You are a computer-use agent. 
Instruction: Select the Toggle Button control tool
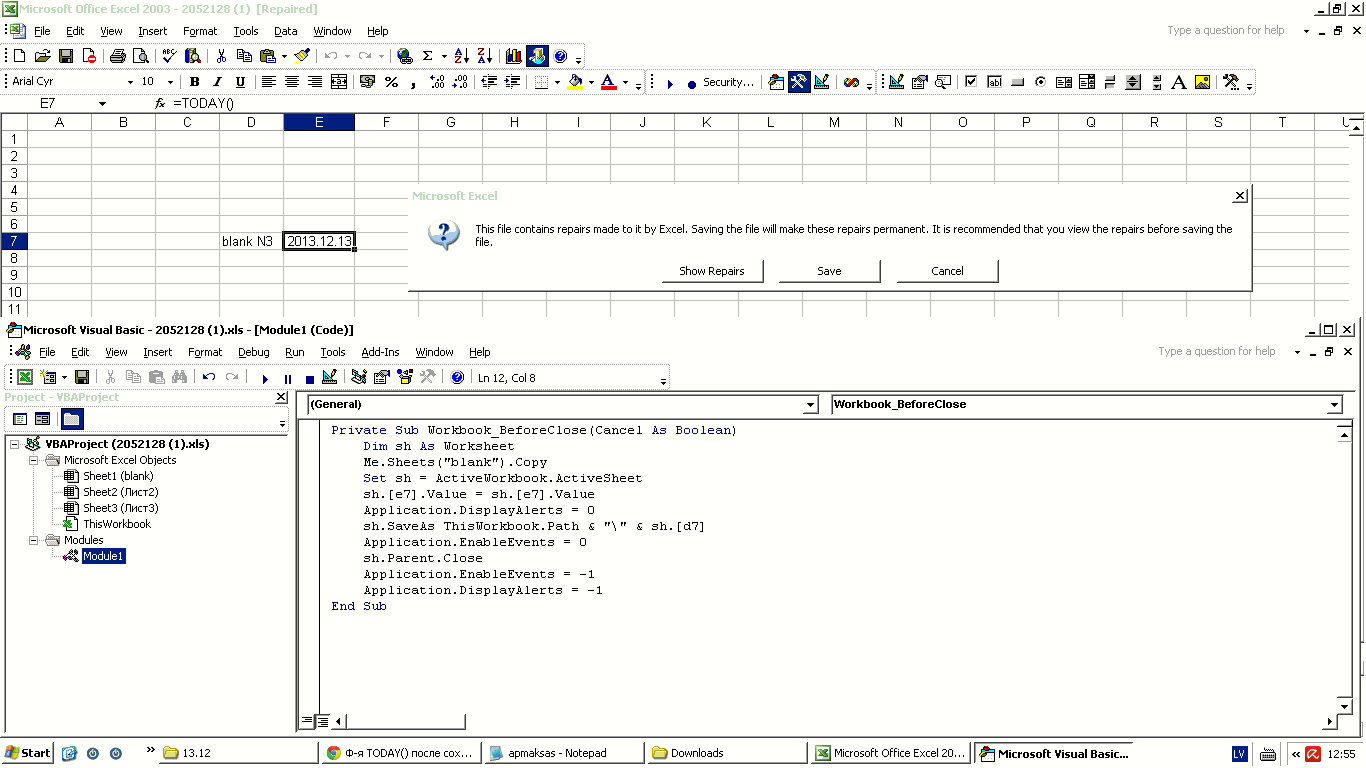coord(1110,82)
